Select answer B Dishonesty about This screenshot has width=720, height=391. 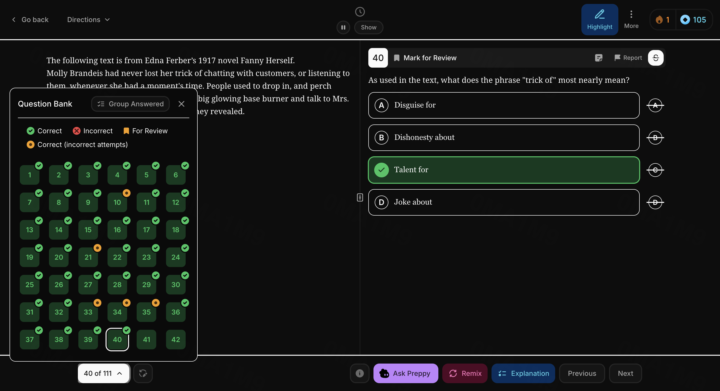504,138
